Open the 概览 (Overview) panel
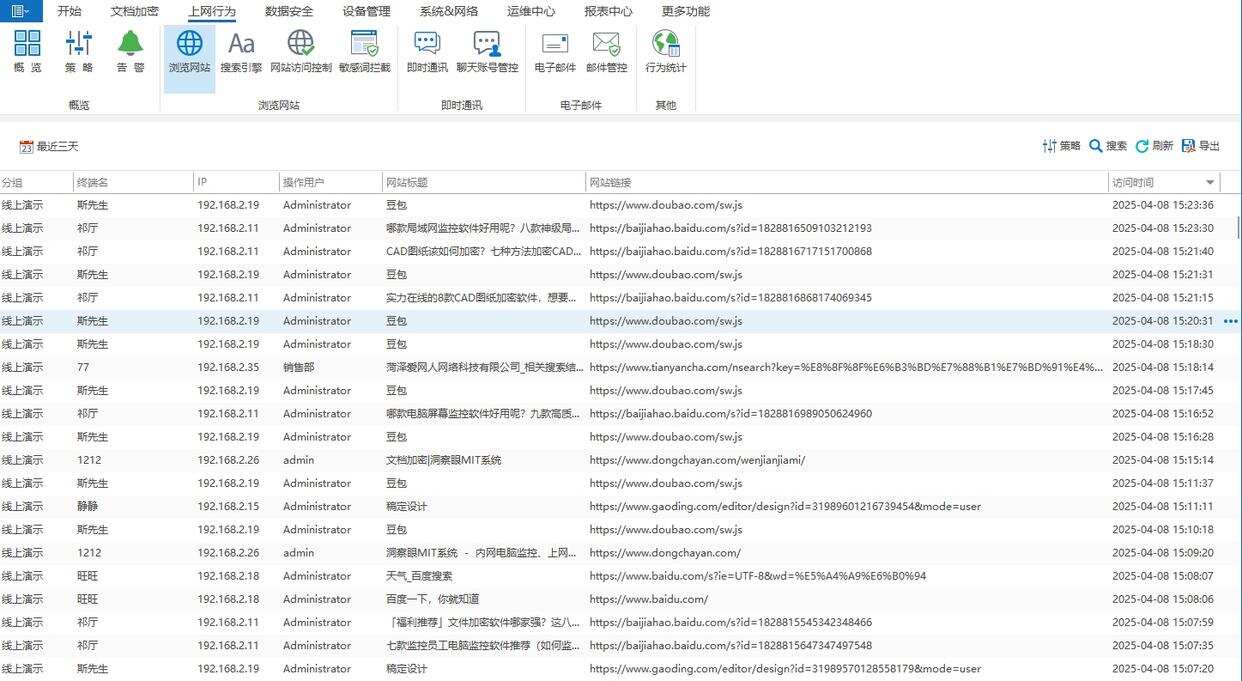The width and height of the screenshot is (1242, 681). coord(27,55)
